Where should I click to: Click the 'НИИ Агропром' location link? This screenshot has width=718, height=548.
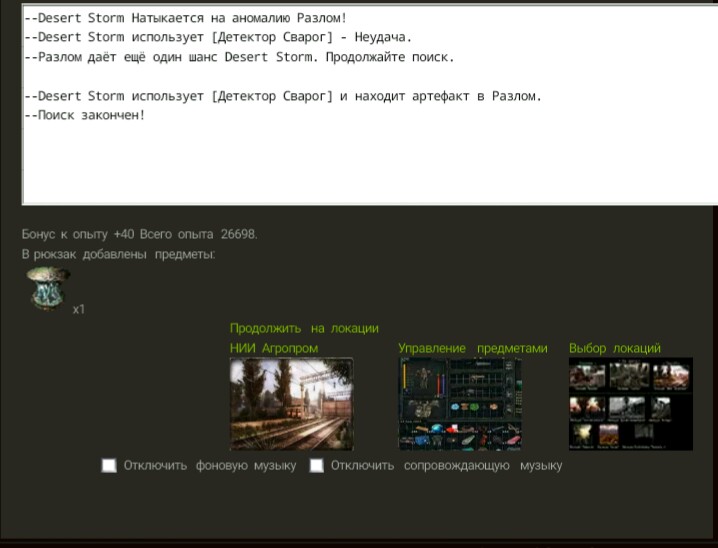click(x=274, y=348)
